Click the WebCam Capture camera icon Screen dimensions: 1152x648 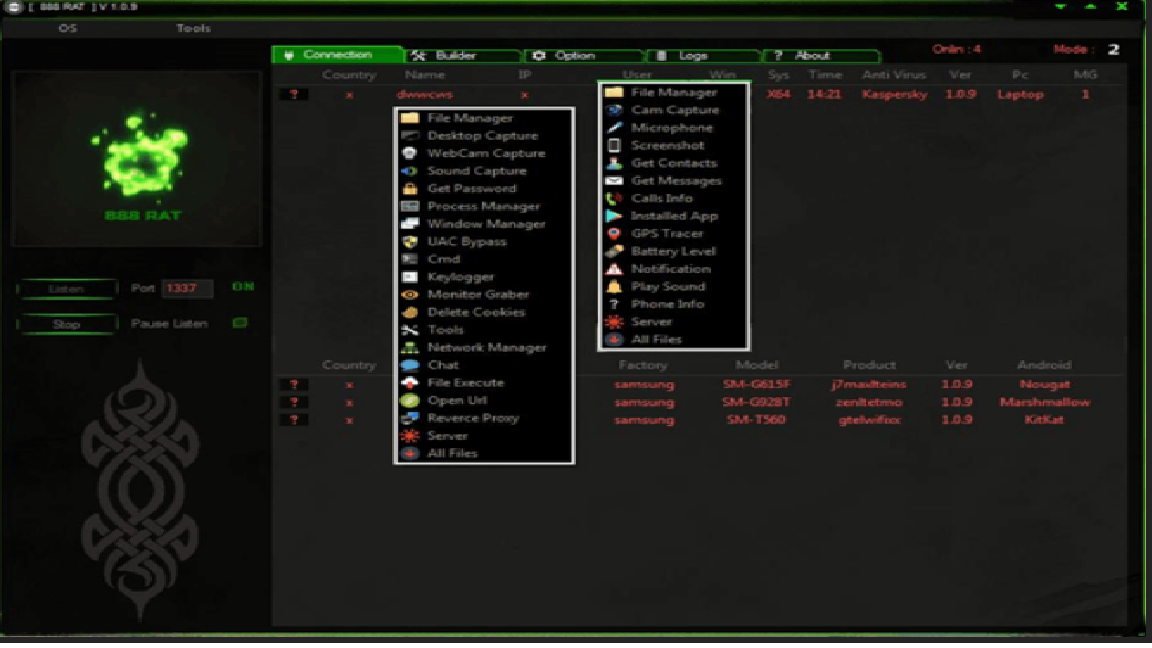click(x=409, y=153)
